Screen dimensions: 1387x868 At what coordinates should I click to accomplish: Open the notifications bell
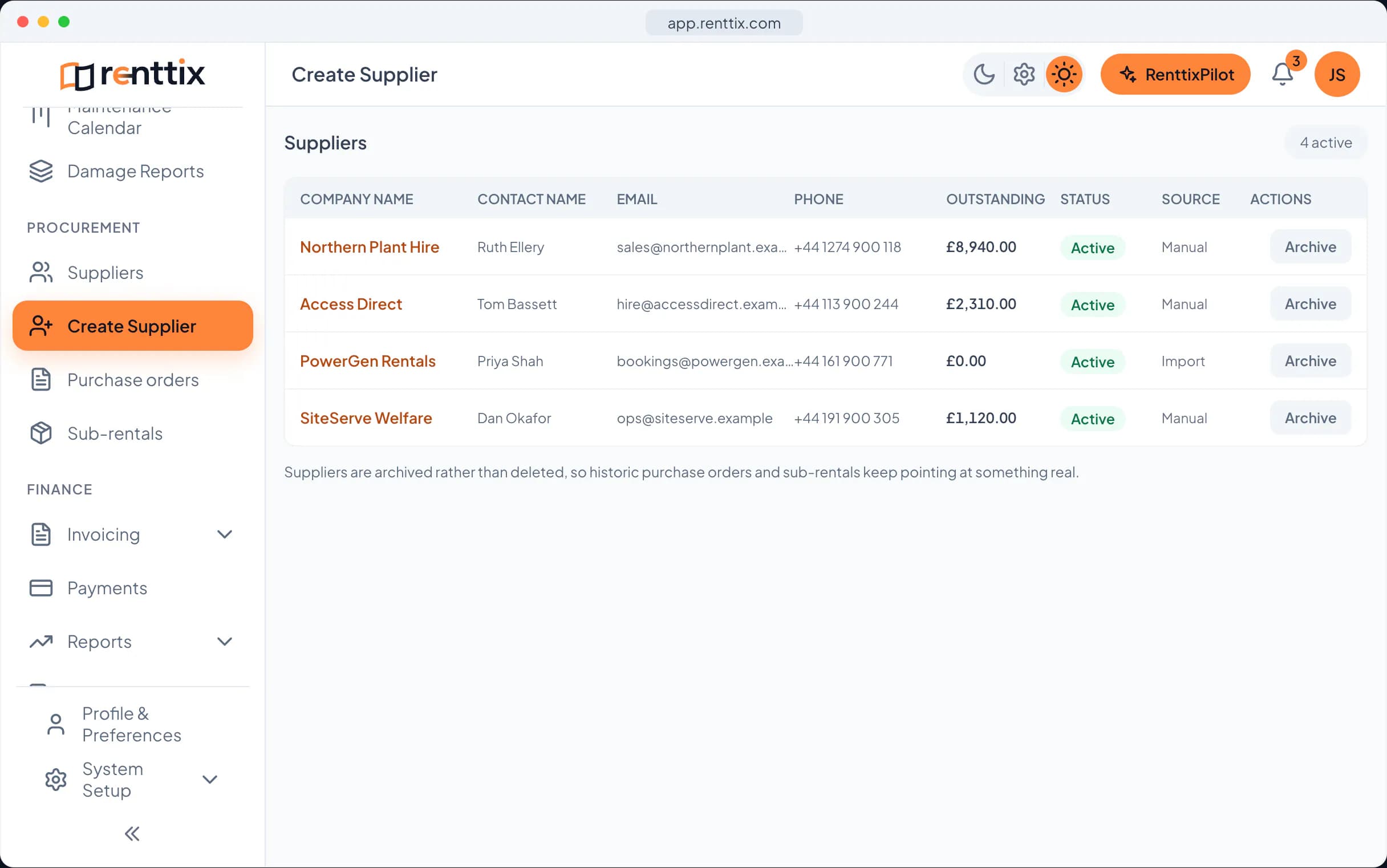coord(1283,74)
